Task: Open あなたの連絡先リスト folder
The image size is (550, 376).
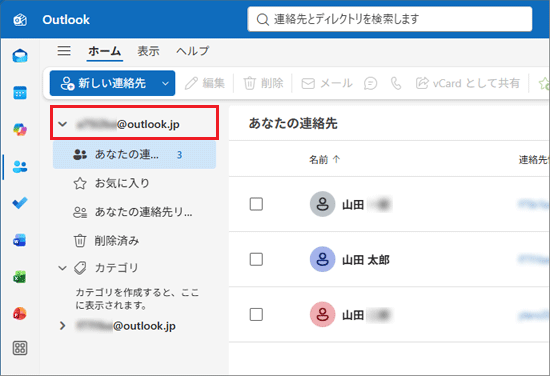Action: click(134, 212)
